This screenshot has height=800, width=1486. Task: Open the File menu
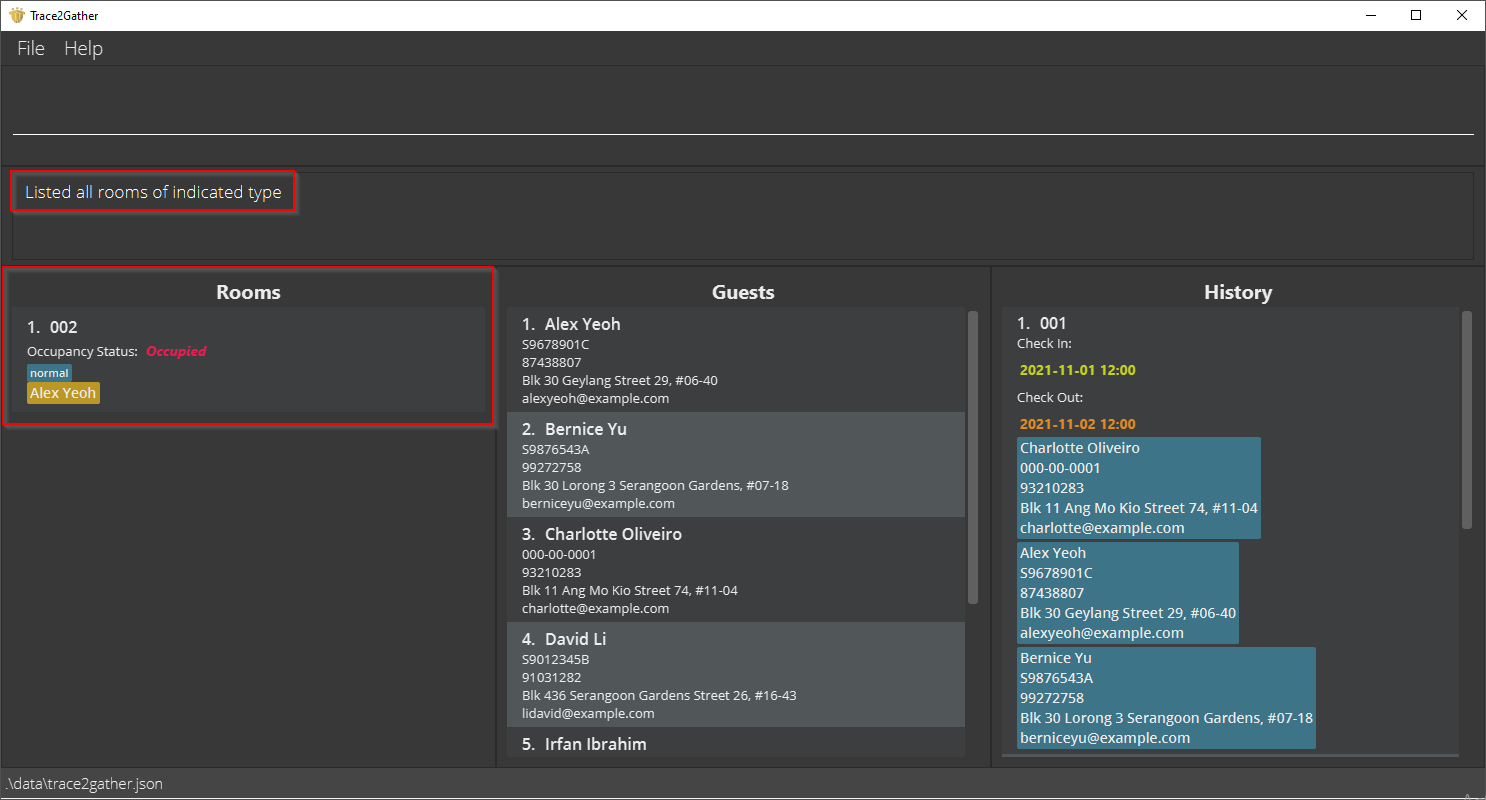31,48
